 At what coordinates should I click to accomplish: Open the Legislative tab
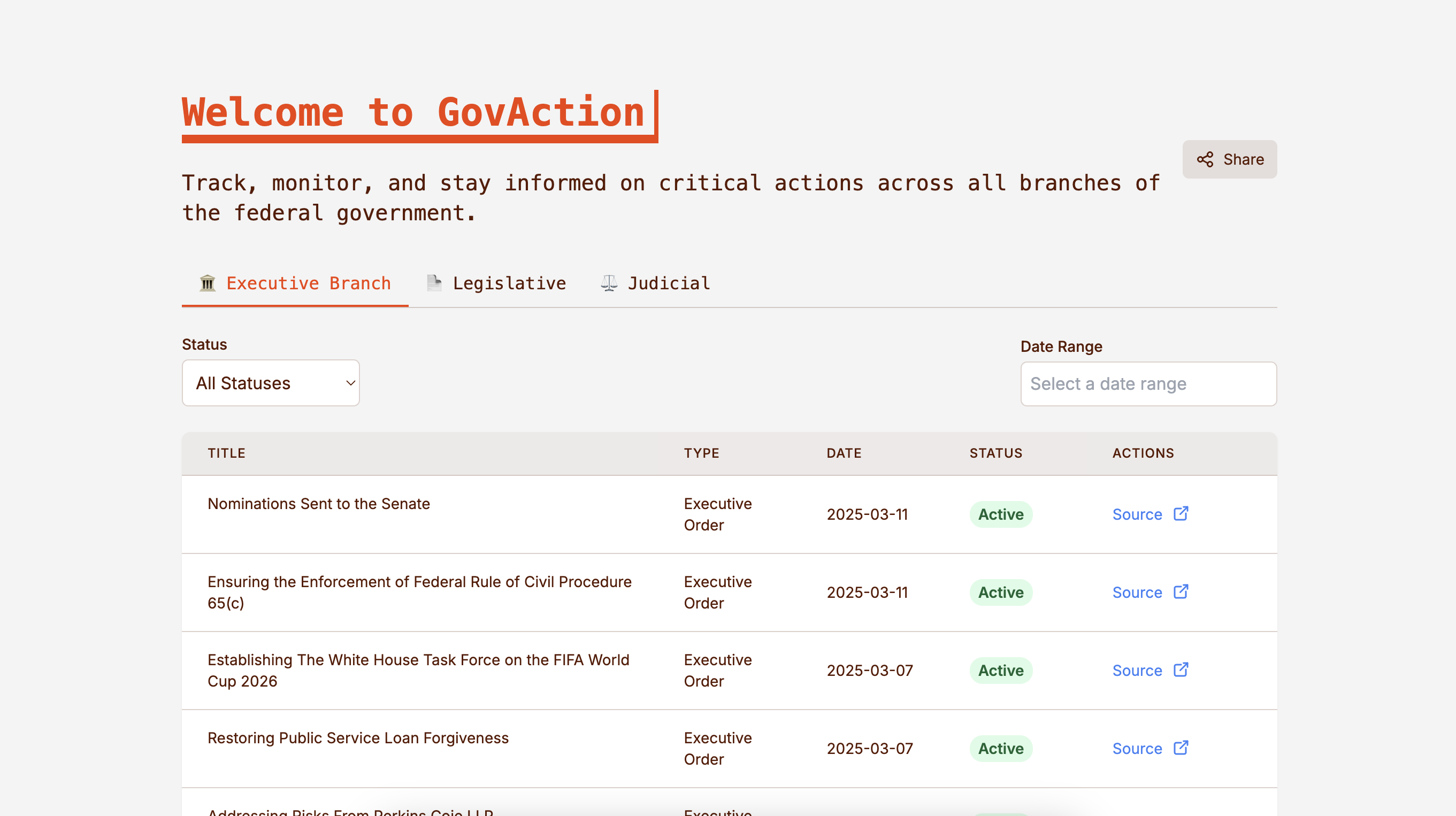click(496, 283)
